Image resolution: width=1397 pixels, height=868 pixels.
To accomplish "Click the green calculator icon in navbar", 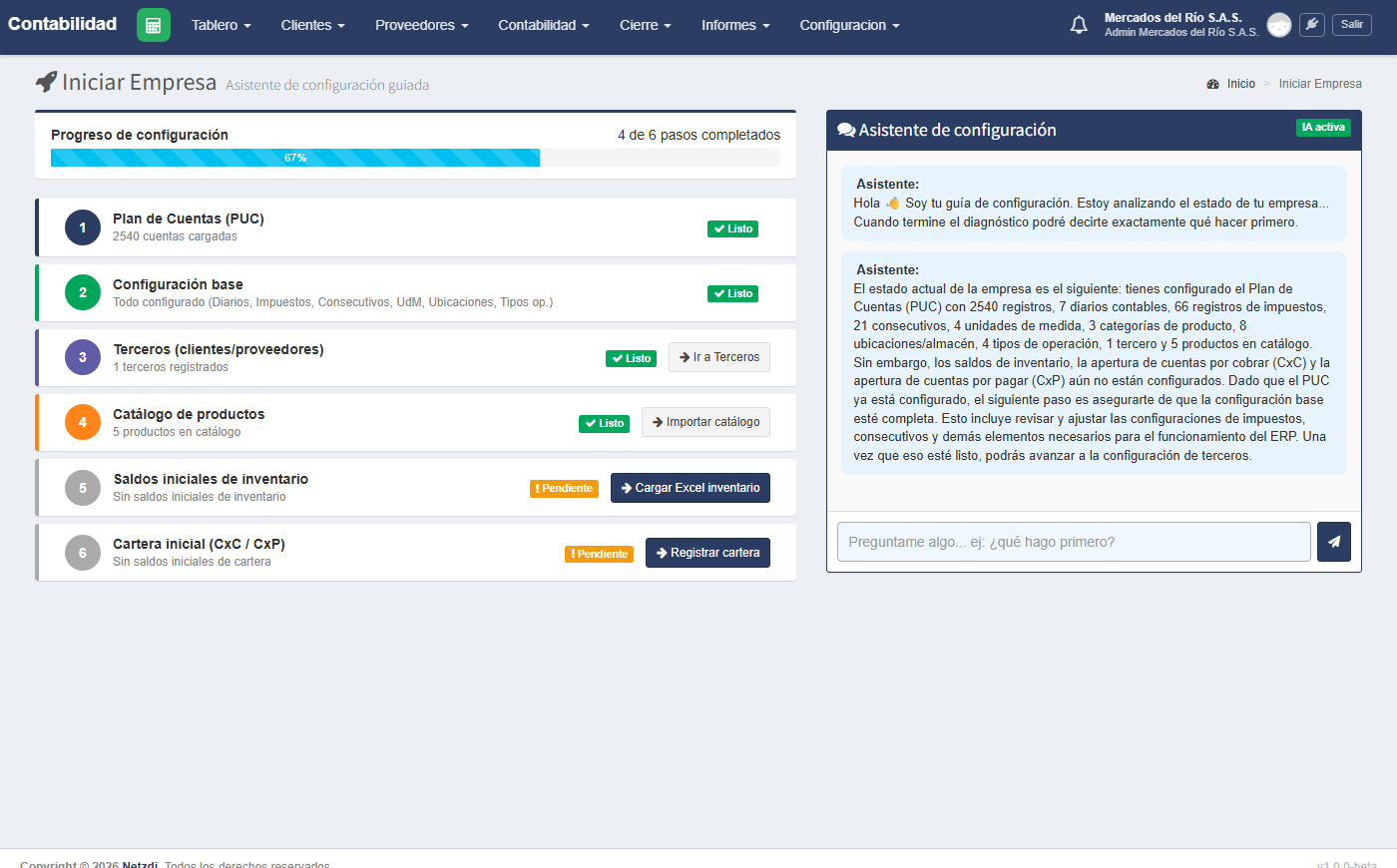I will (x=153, y=25).
